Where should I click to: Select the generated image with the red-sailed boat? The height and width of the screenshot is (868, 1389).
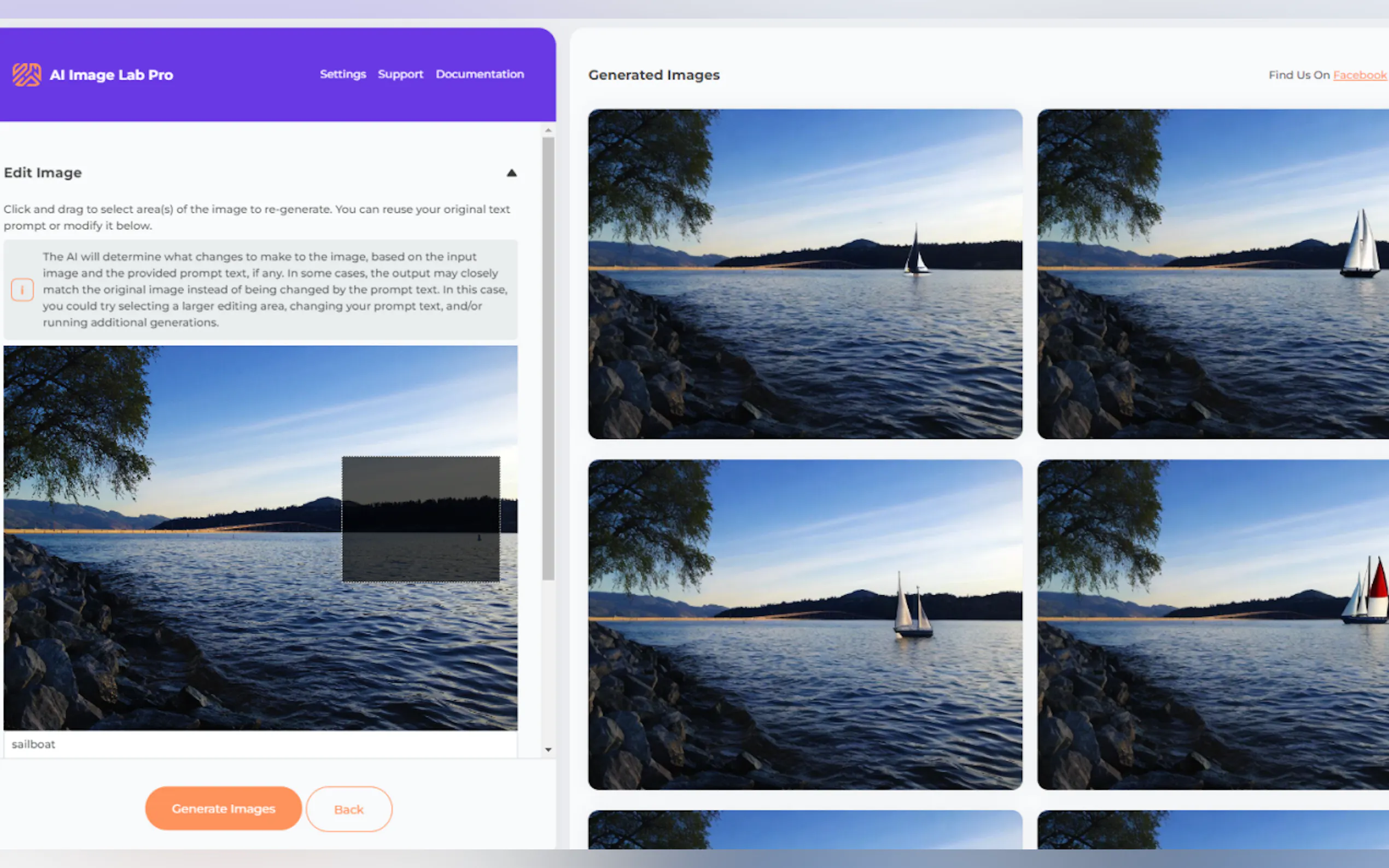click(1213, 625)
